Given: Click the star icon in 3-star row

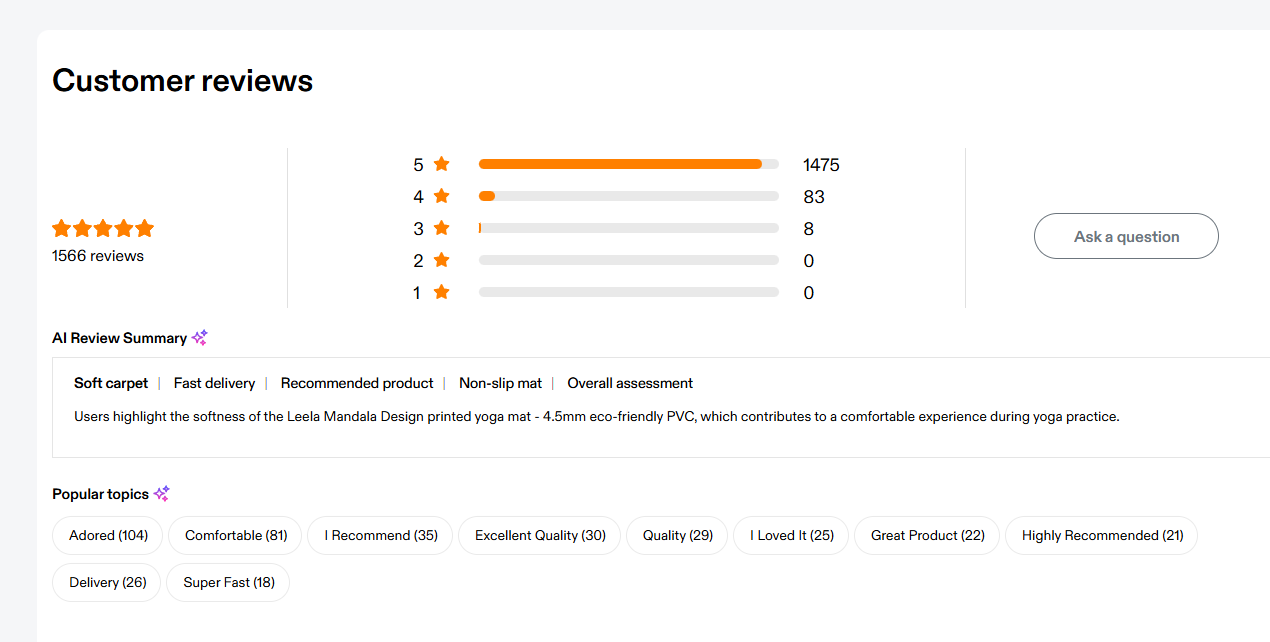Looking at the screenshot, I should (441, 229).
